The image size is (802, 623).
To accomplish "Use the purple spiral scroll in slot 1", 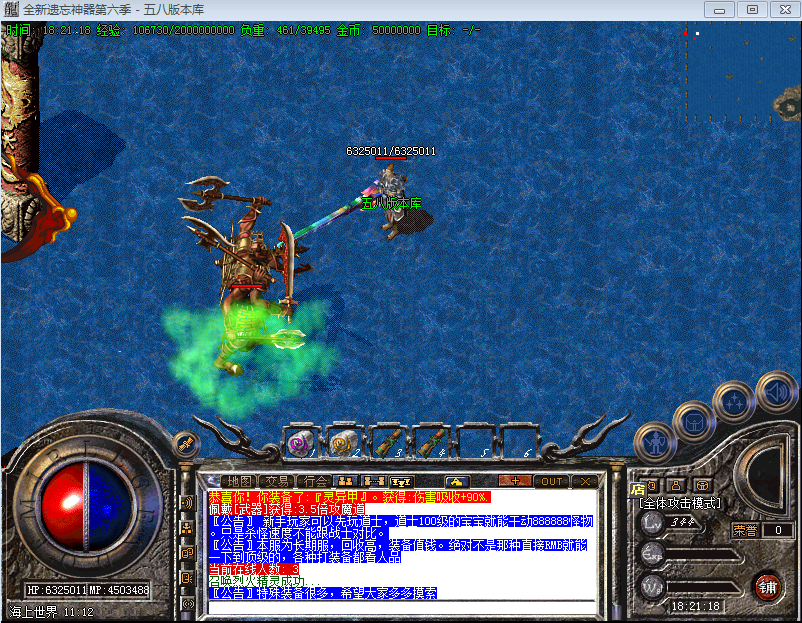I will coord(301,442).
